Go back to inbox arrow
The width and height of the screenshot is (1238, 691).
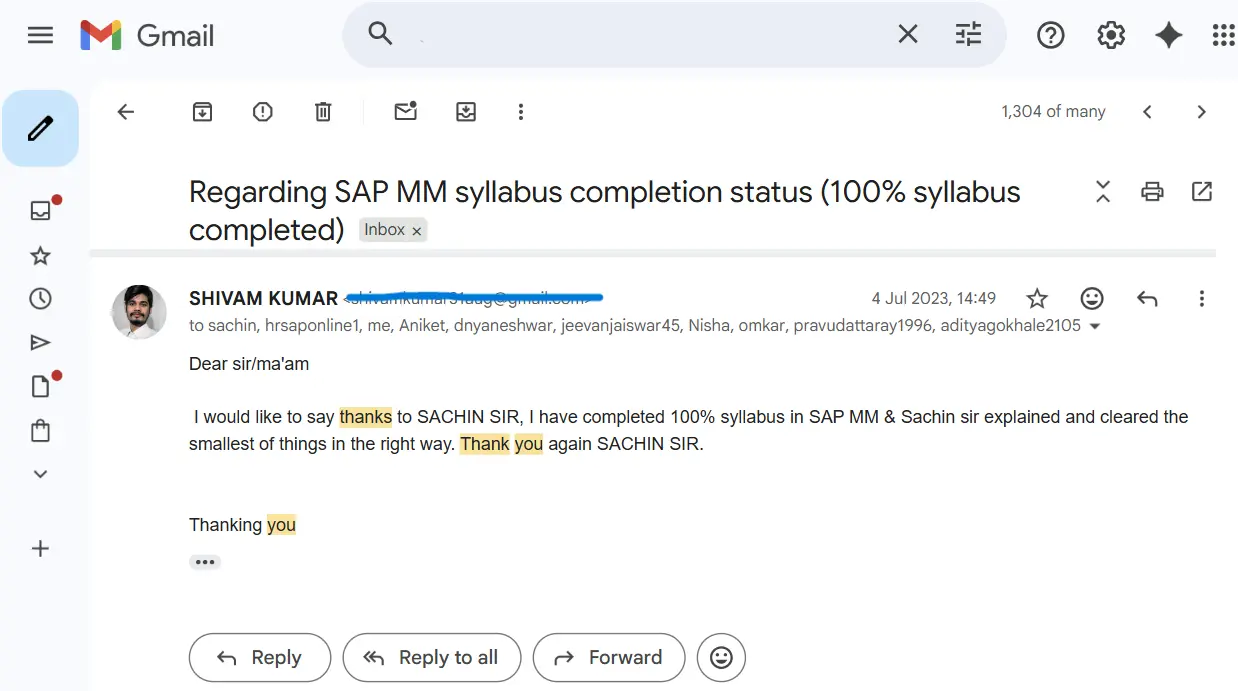(x=126, y=112)
